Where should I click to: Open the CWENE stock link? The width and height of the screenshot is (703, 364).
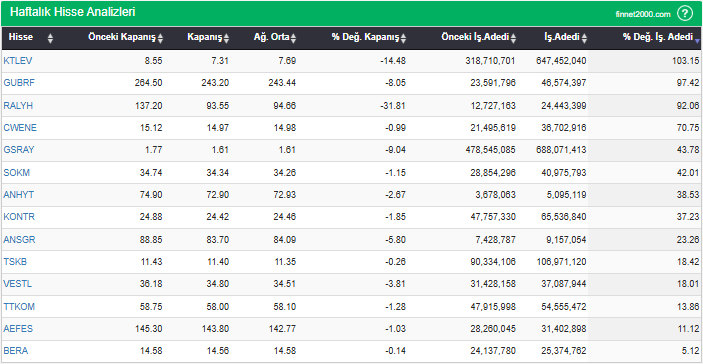pos(20,128)
